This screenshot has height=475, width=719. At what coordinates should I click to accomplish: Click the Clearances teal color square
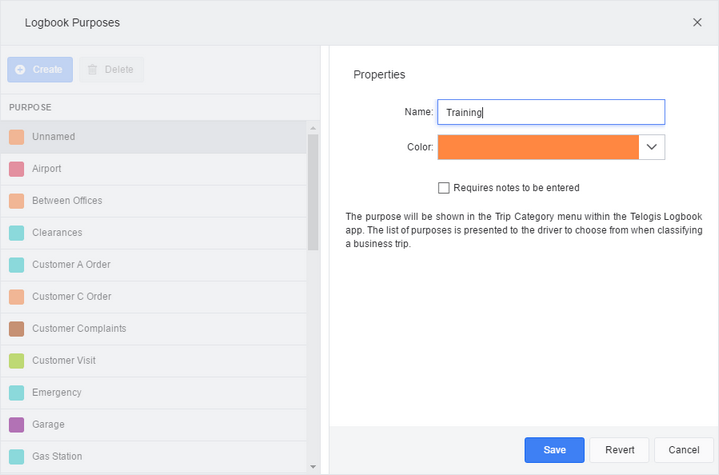17,233
